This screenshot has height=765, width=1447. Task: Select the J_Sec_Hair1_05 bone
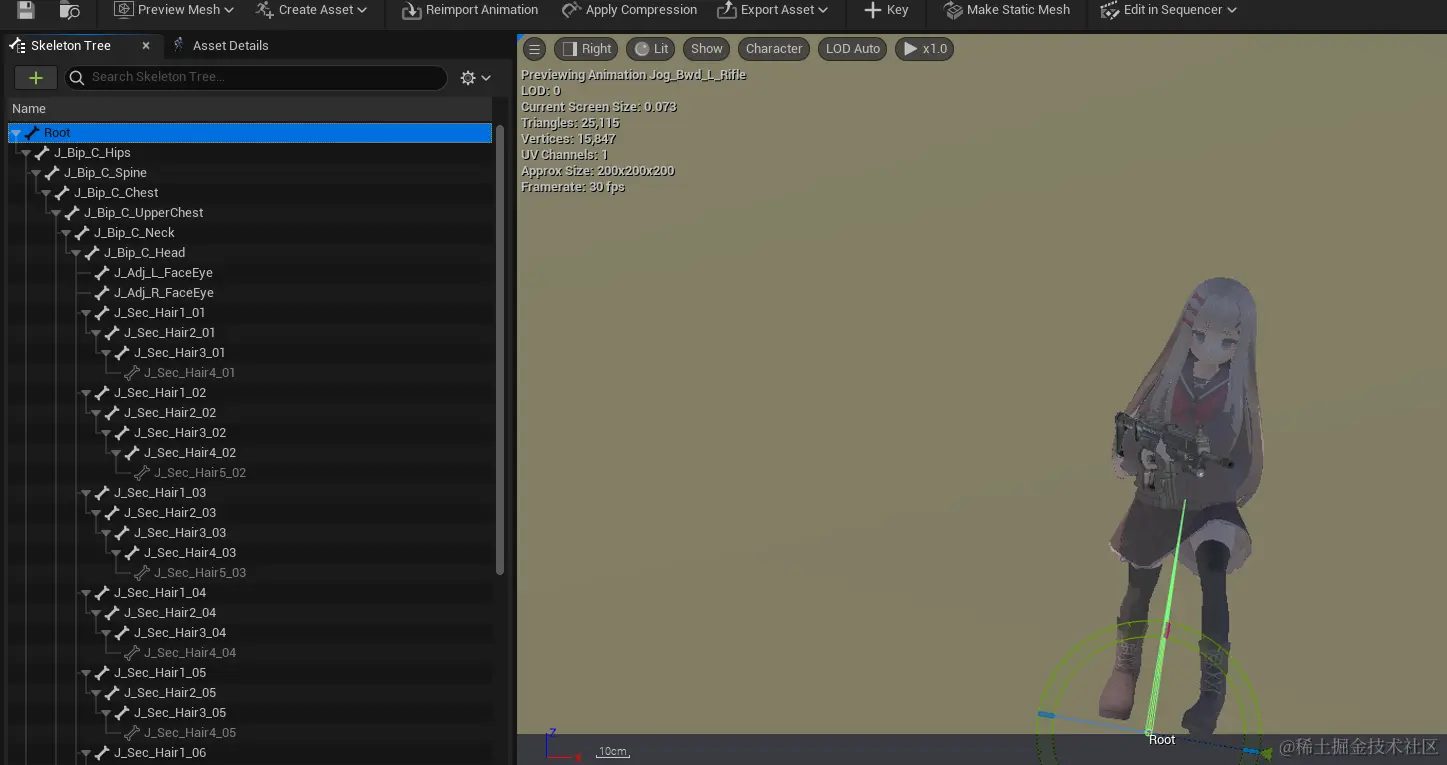click(x=160, y=673)
